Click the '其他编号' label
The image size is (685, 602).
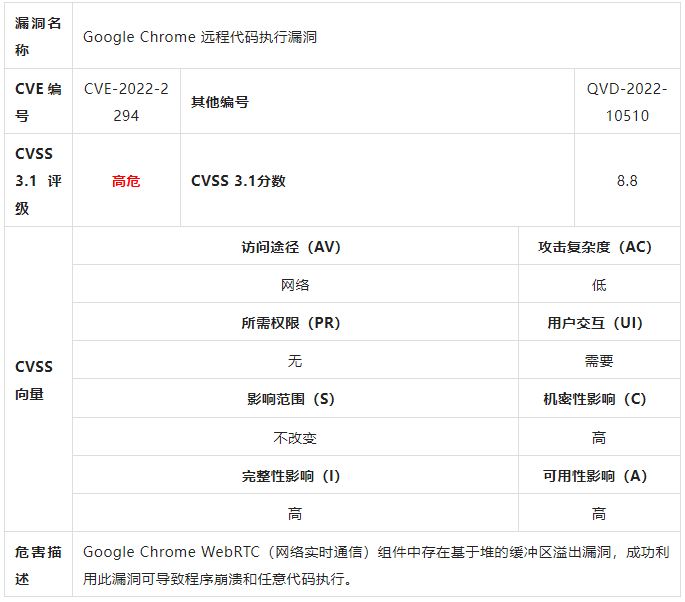220,102
